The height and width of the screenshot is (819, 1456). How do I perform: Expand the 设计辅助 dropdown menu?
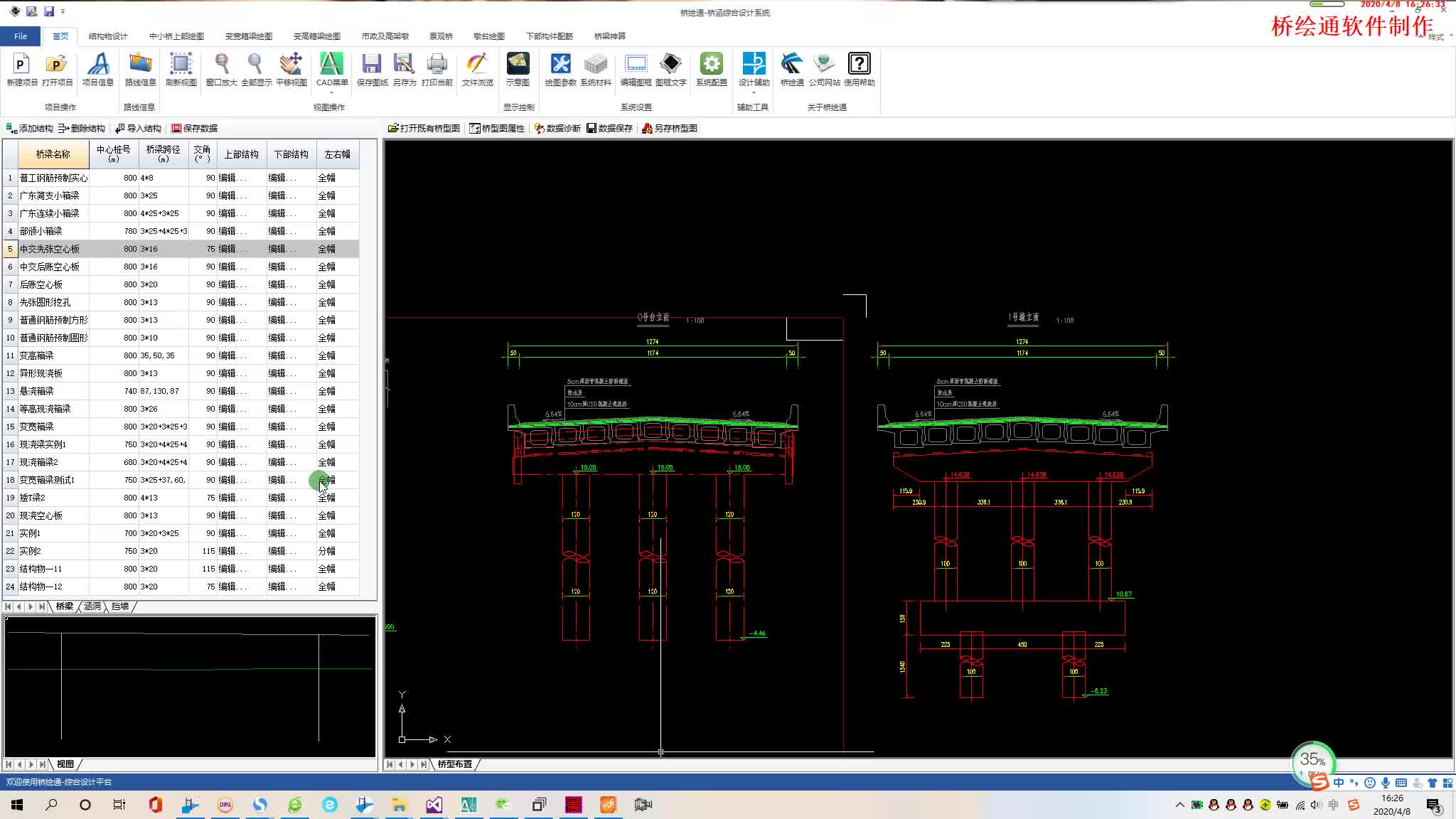click(754, 92)
